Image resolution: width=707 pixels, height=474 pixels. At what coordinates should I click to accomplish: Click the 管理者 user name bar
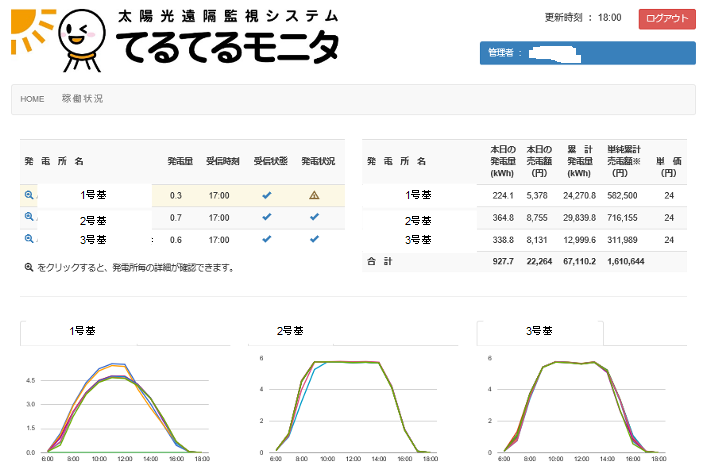588,53
